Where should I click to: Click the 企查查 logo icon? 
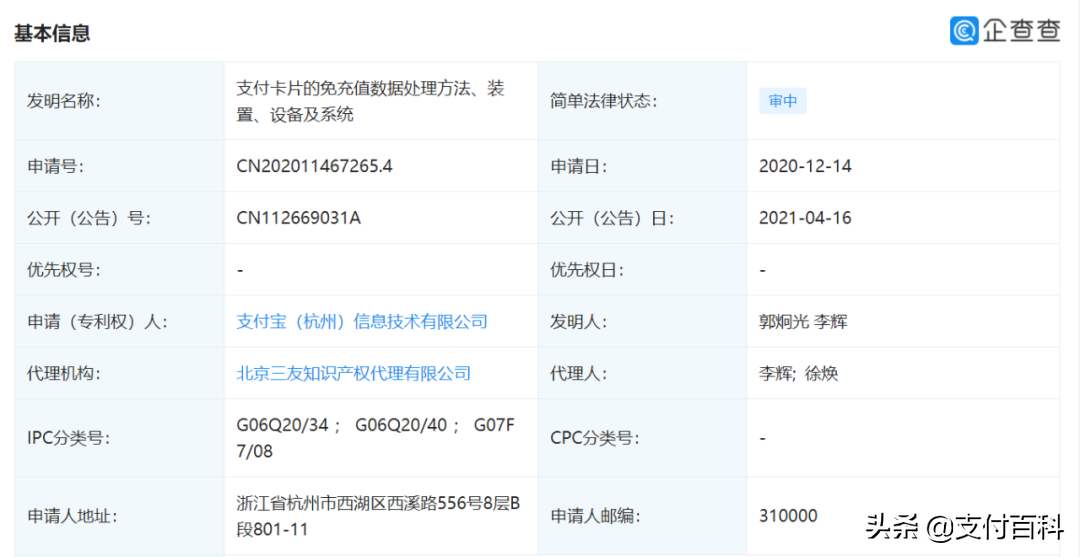(x=964, y=31)
